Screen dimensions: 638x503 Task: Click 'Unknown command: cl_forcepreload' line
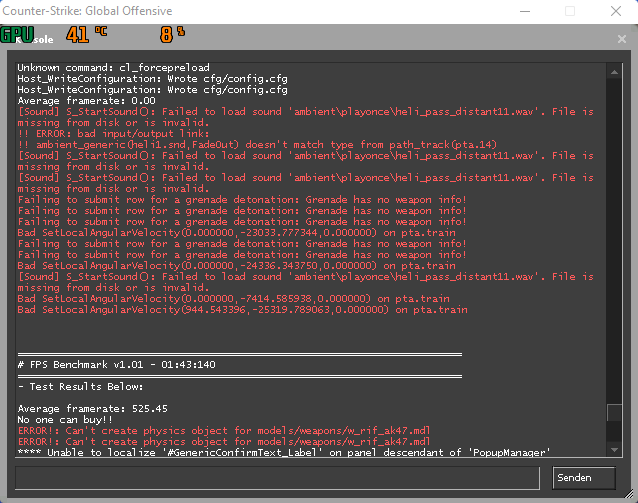[x=114, y=68]
